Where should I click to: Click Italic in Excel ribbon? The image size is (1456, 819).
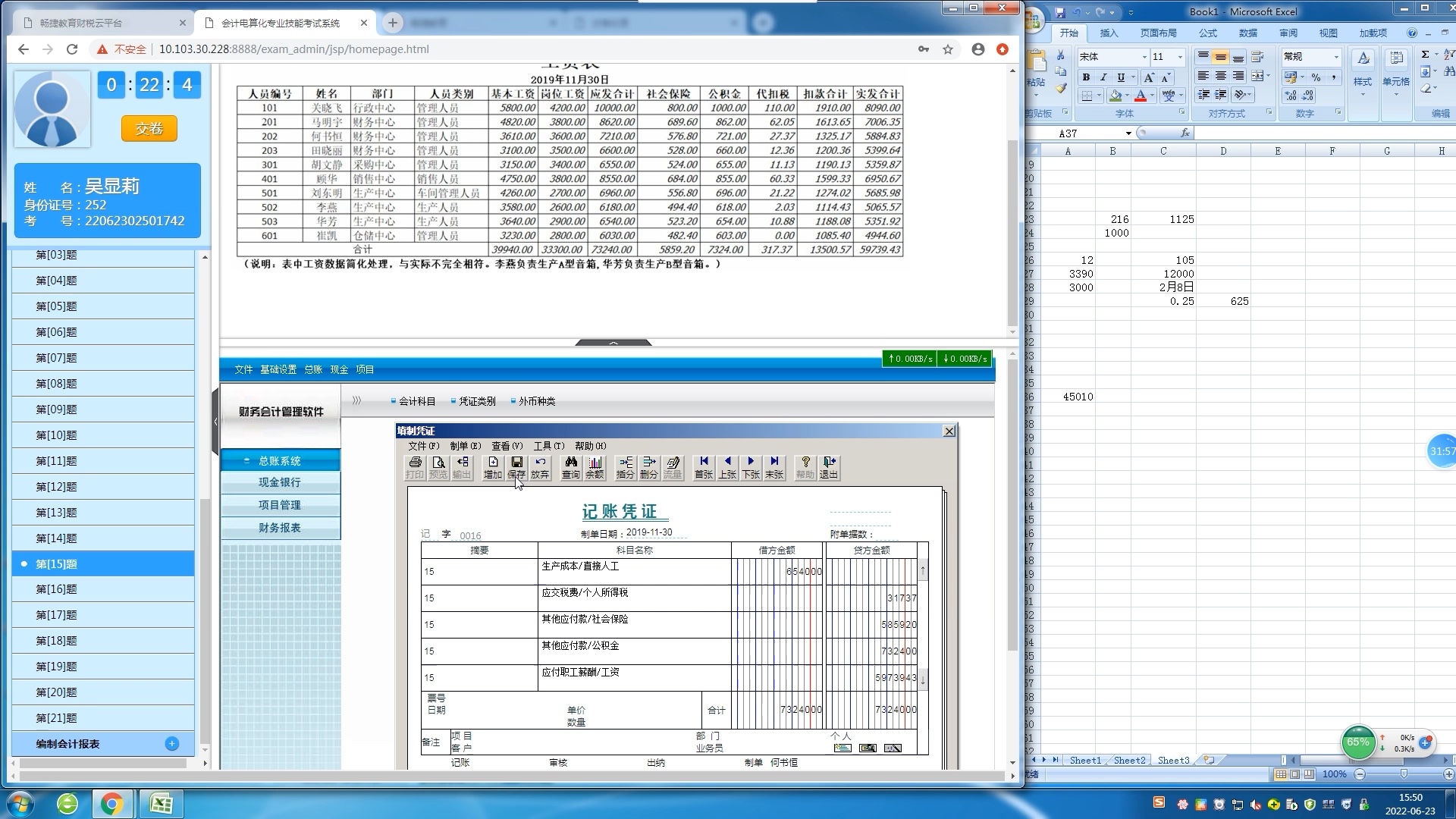click(x=1103, y=77)
